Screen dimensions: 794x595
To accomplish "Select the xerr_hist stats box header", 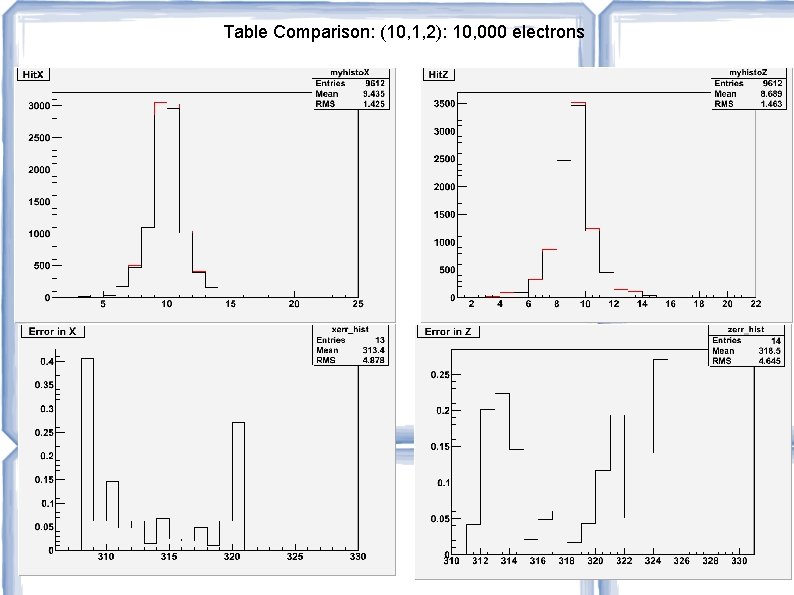I will [x=350, y=329].
